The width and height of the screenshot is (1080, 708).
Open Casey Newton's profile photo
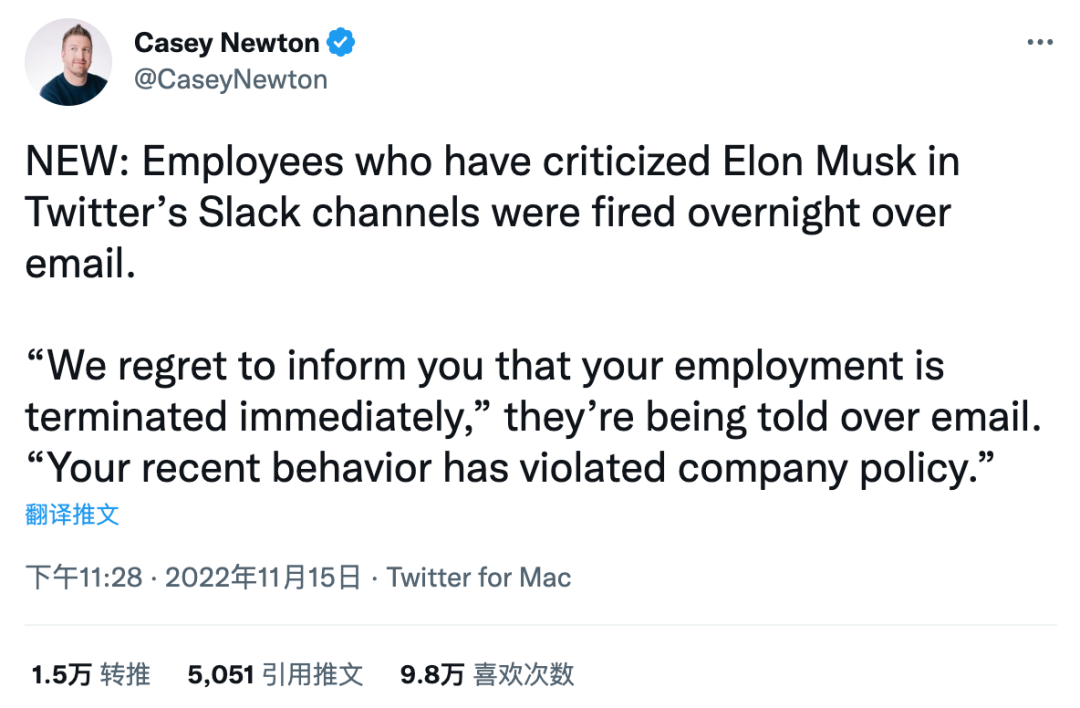(68, 61)
